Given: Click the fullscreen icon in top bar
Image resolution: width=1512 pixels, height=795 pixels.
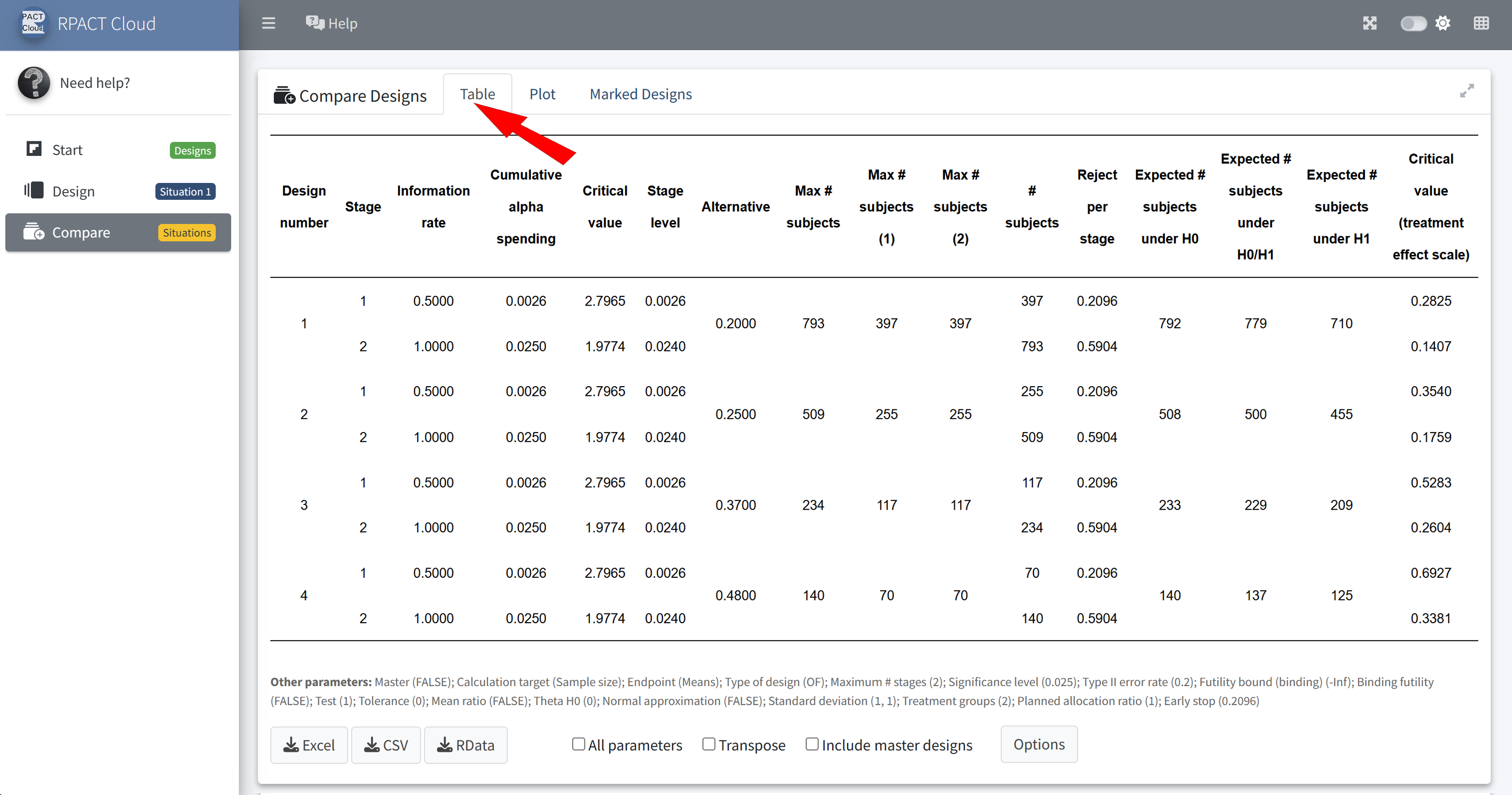Looking at the screenshot, I should click(x=1369, y=24).
